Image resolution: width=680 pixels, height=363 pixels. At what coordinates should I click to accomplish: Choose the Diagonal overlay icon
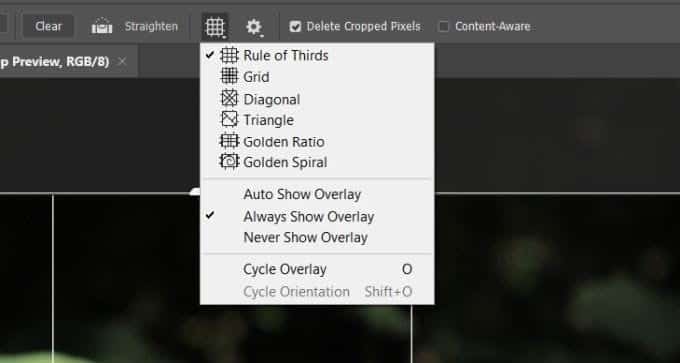(x=229, y=98)
